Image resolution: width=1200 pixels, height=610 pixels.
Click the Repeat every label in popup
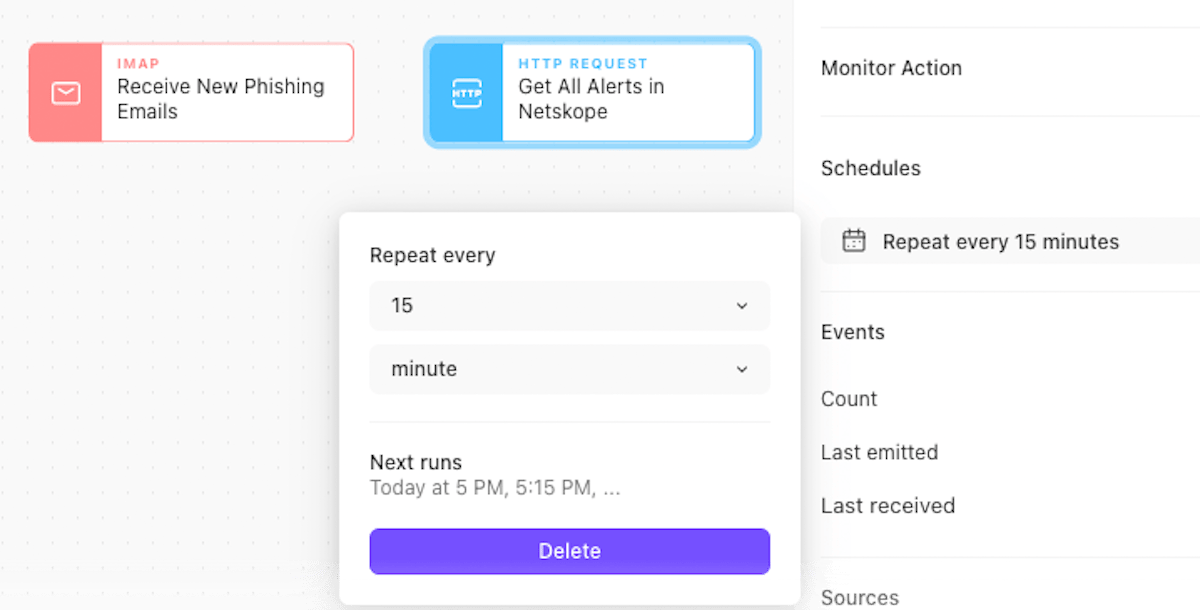click(432, 255)
